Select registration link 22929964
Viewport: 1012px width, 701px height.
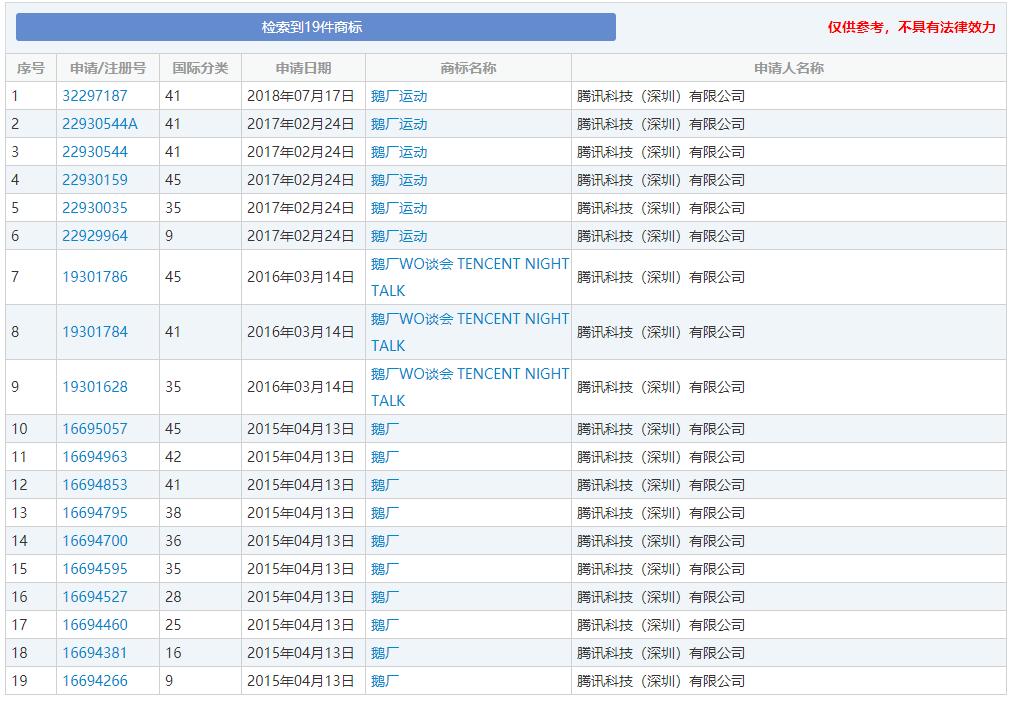click(x=95, y=236)
